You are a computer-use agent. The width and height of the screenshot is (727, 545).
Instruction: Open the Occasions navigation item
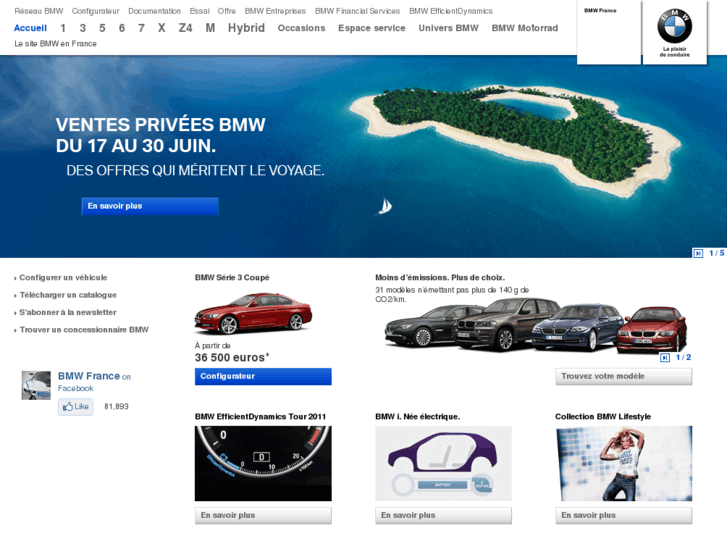pos(301,28)
